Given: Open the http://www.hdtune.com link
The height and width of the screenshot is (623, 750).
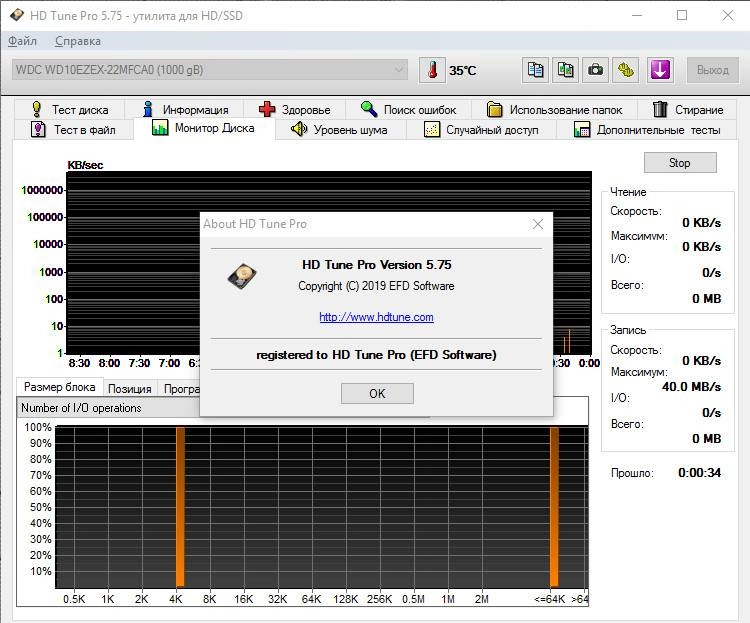Looking at the screenshot, I should 376,317.
